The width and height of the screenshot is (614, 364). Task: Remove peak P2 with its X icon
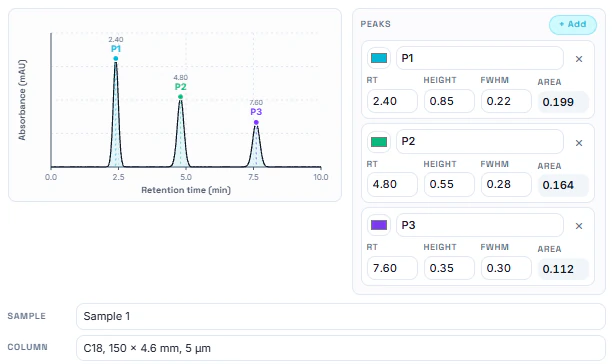[x=579, y=143]
